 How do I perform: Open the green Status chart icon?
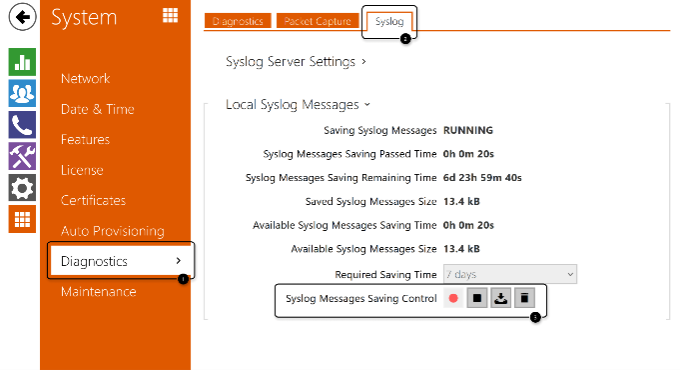click(x=22, y=62)
